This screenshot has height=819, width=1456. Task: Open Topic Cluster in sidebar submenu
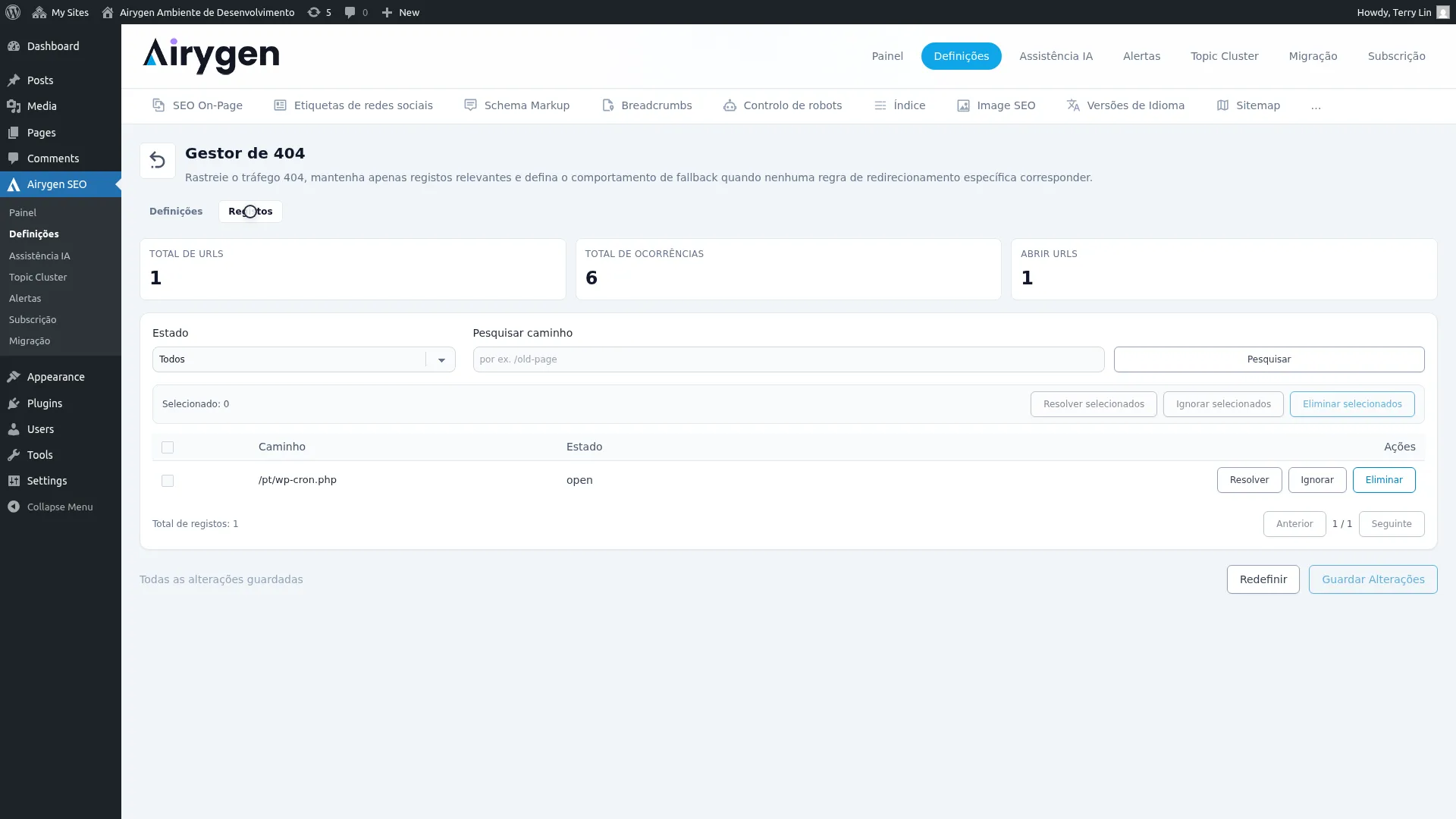point(38,278)
